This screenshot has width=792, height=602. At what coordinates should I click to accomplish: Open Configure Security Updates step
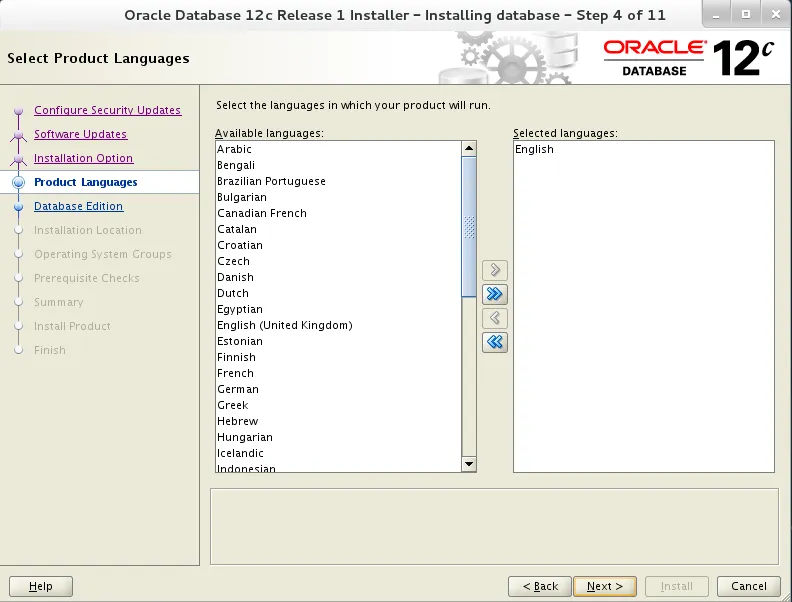coord(107,110)
